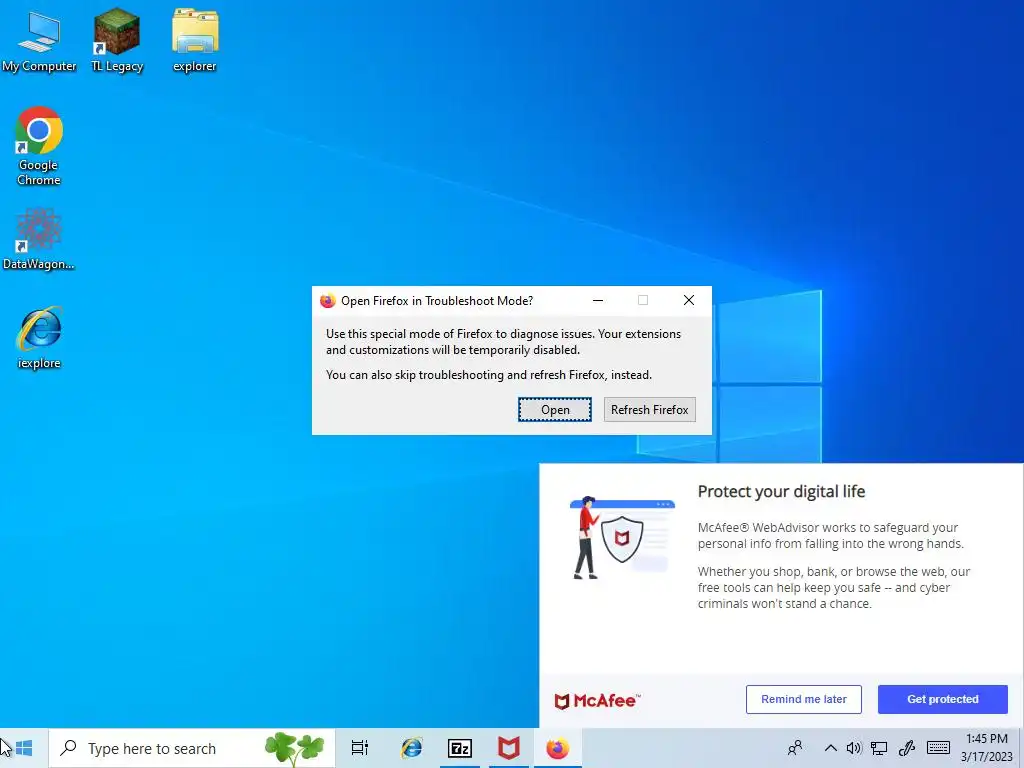The width and height of the screenshot is (1024, 768).
Task: Click the taskbar search box
Action: 191,748
